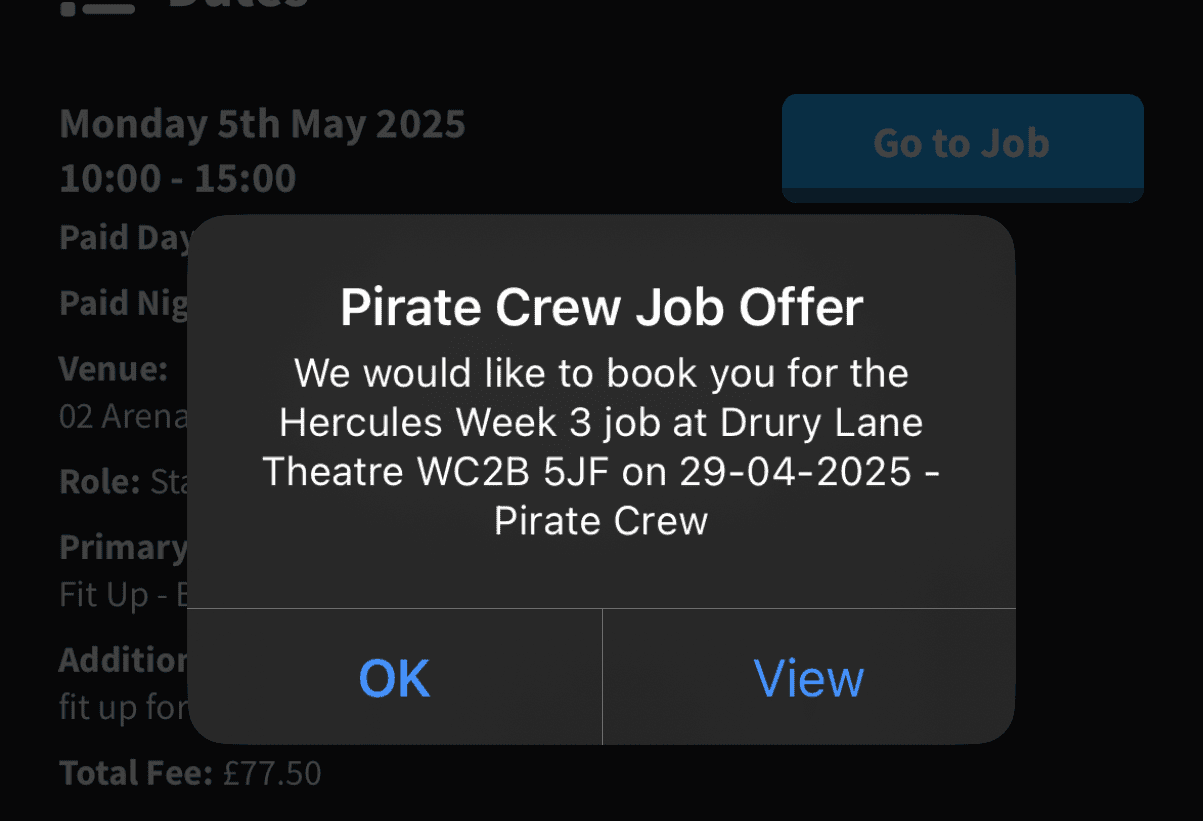
Task: Open the job with Go to Job
Action: pyautogui.click(x=962, y=144)
